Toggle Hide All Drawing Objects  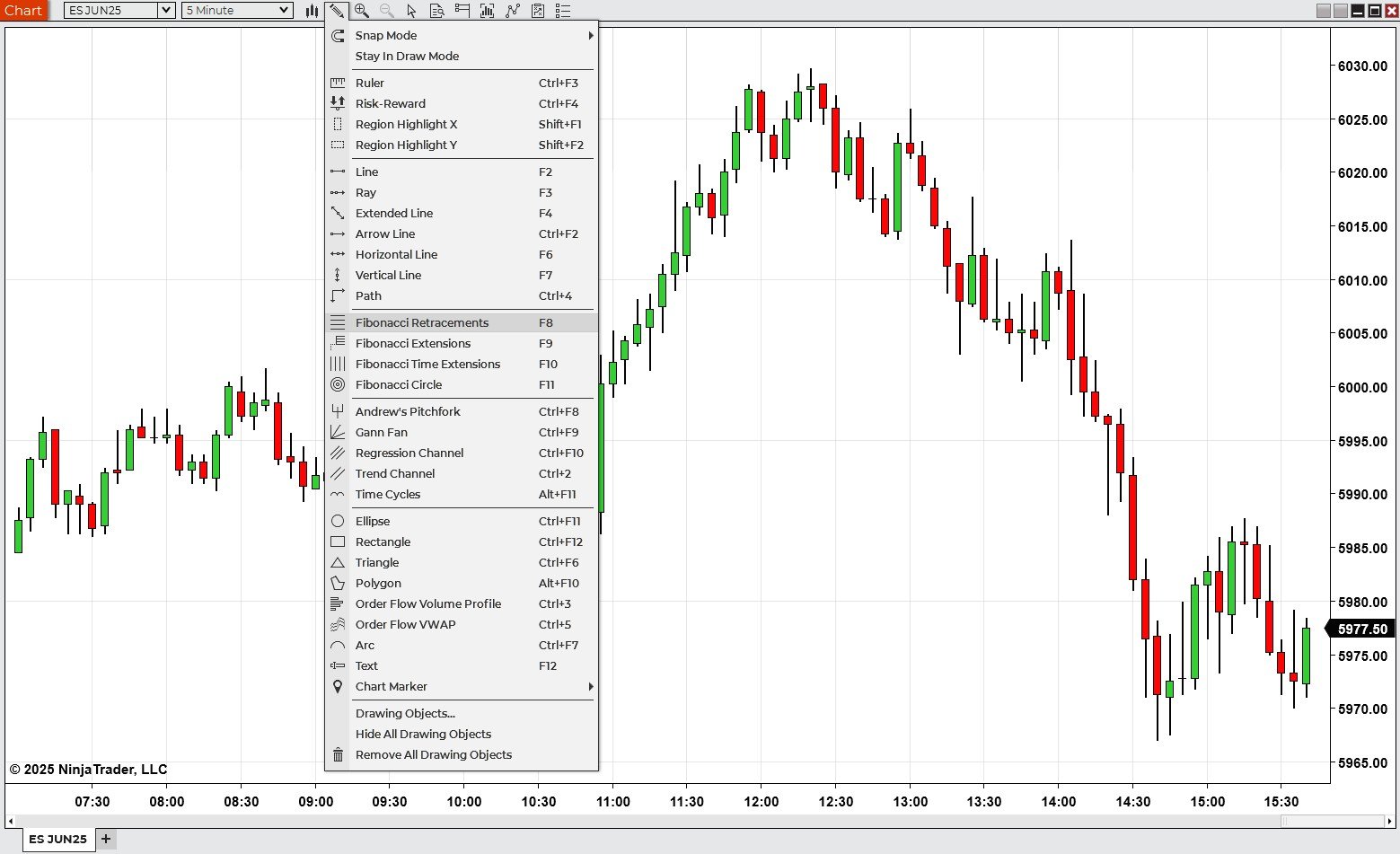462,734
